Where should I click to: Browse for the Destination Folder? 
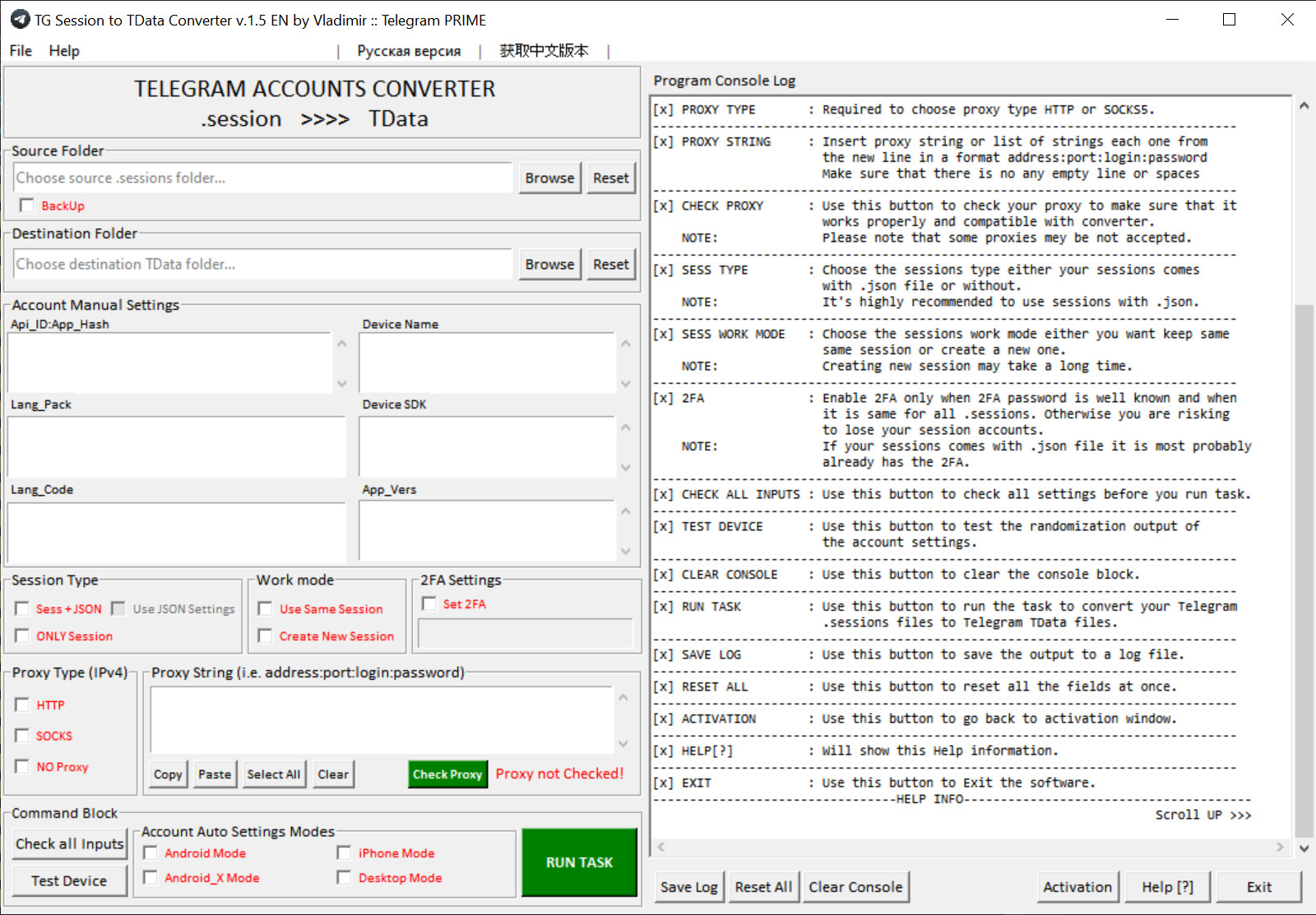549,264
